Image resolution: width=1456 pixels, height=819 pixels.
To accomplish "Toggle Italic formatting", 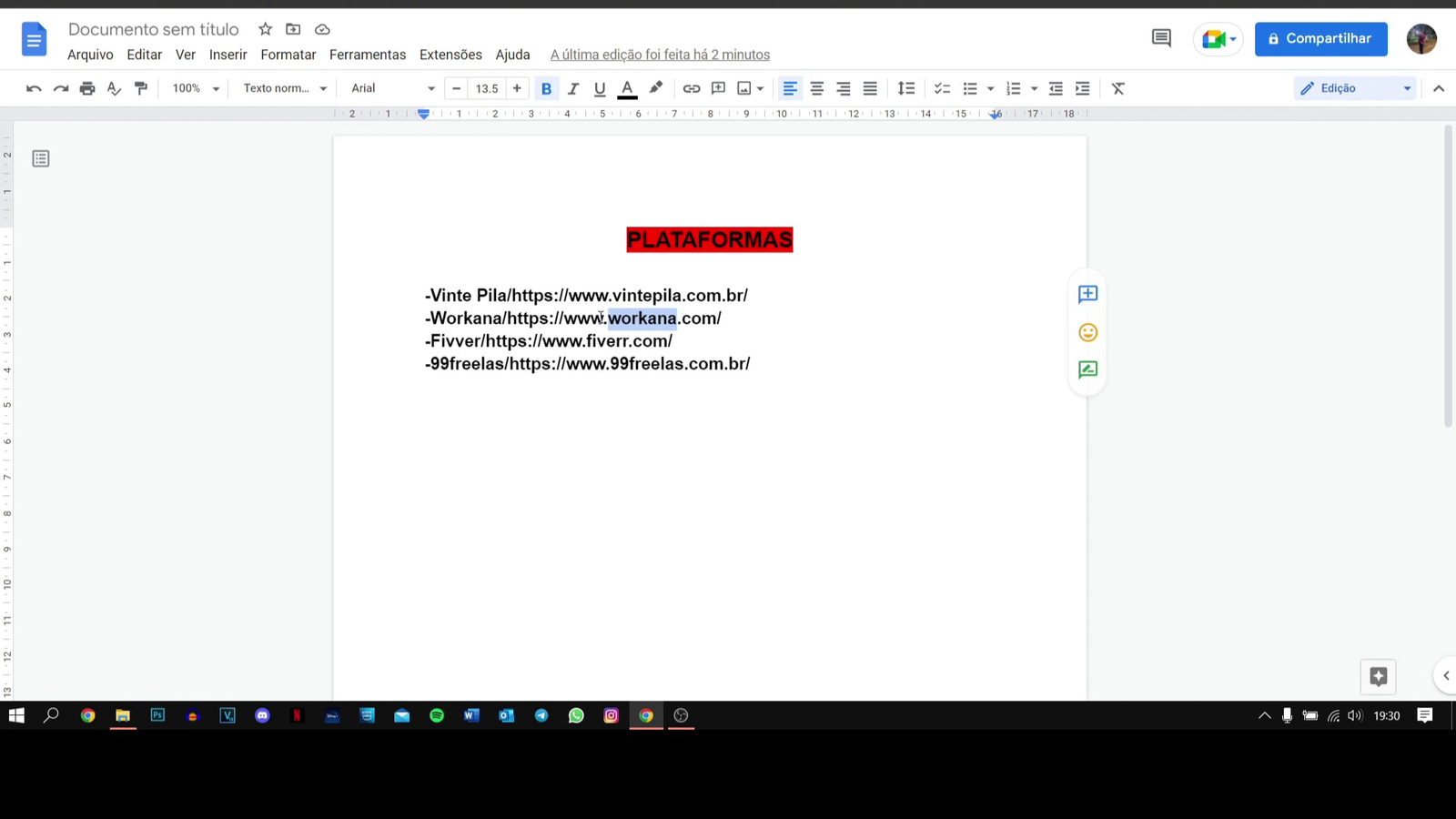I will 572,88.
